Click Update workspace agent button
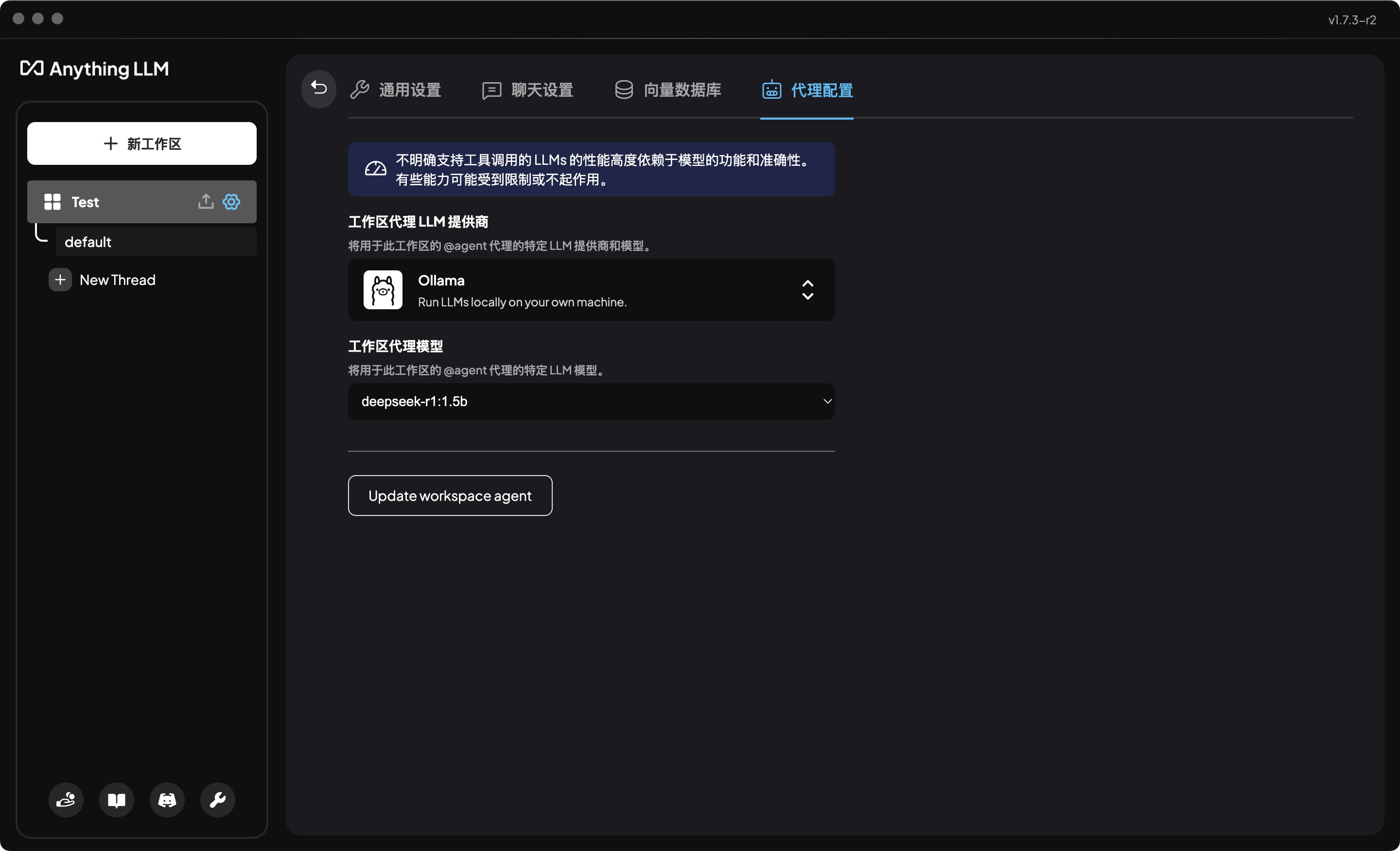 tap(450, 495)
